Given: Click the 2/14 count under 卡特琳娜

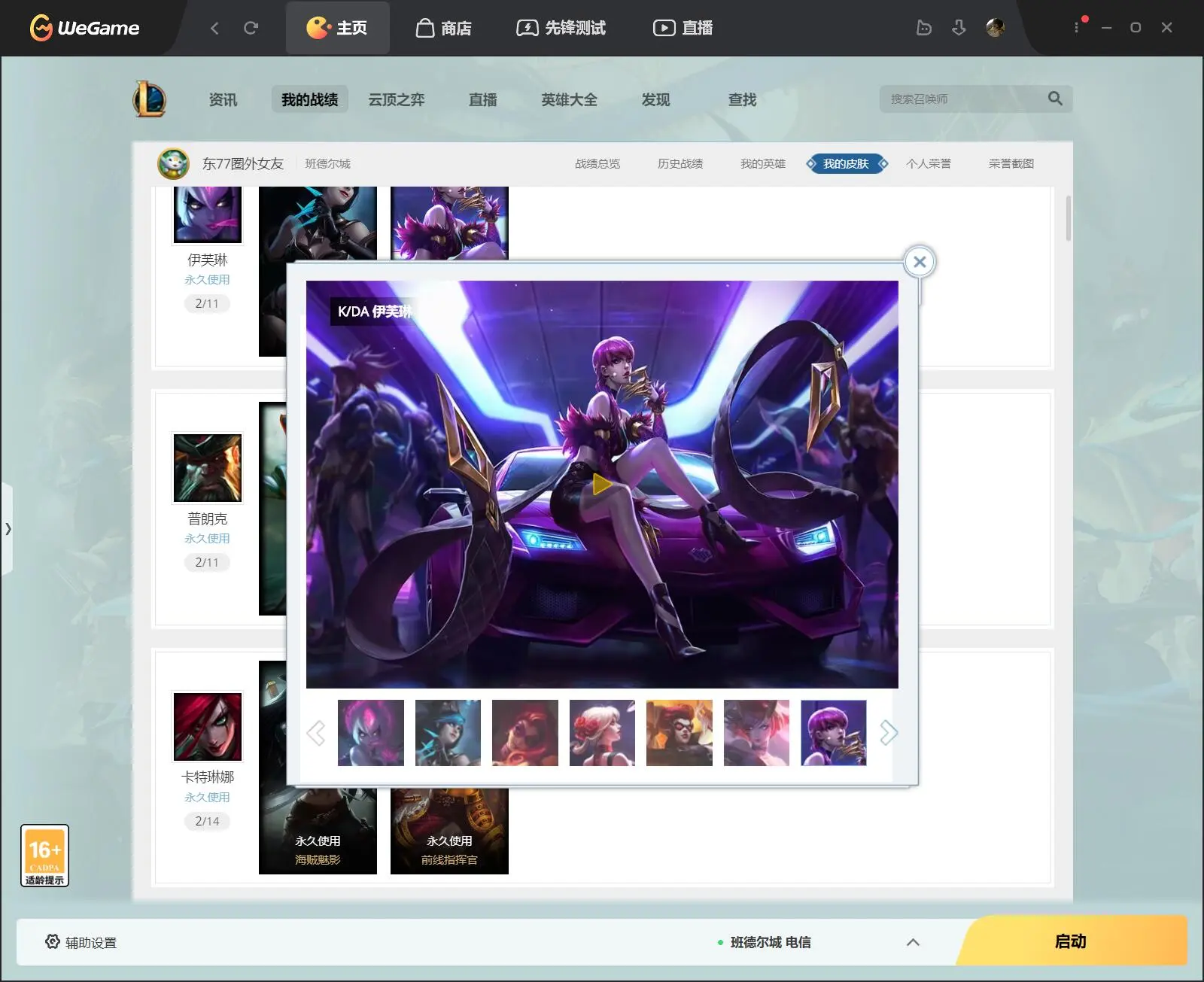Looking at the screenshot, I should pyautogui.click(x=207, y=821).
